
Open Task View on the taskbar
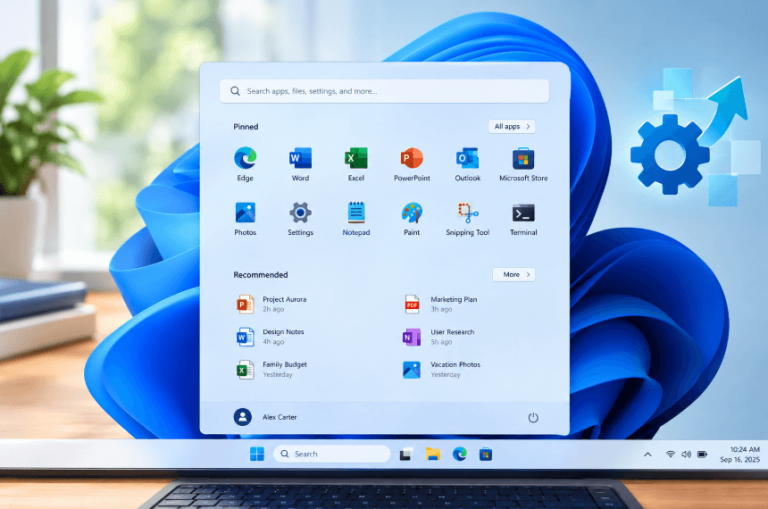[x=405, y=455]
